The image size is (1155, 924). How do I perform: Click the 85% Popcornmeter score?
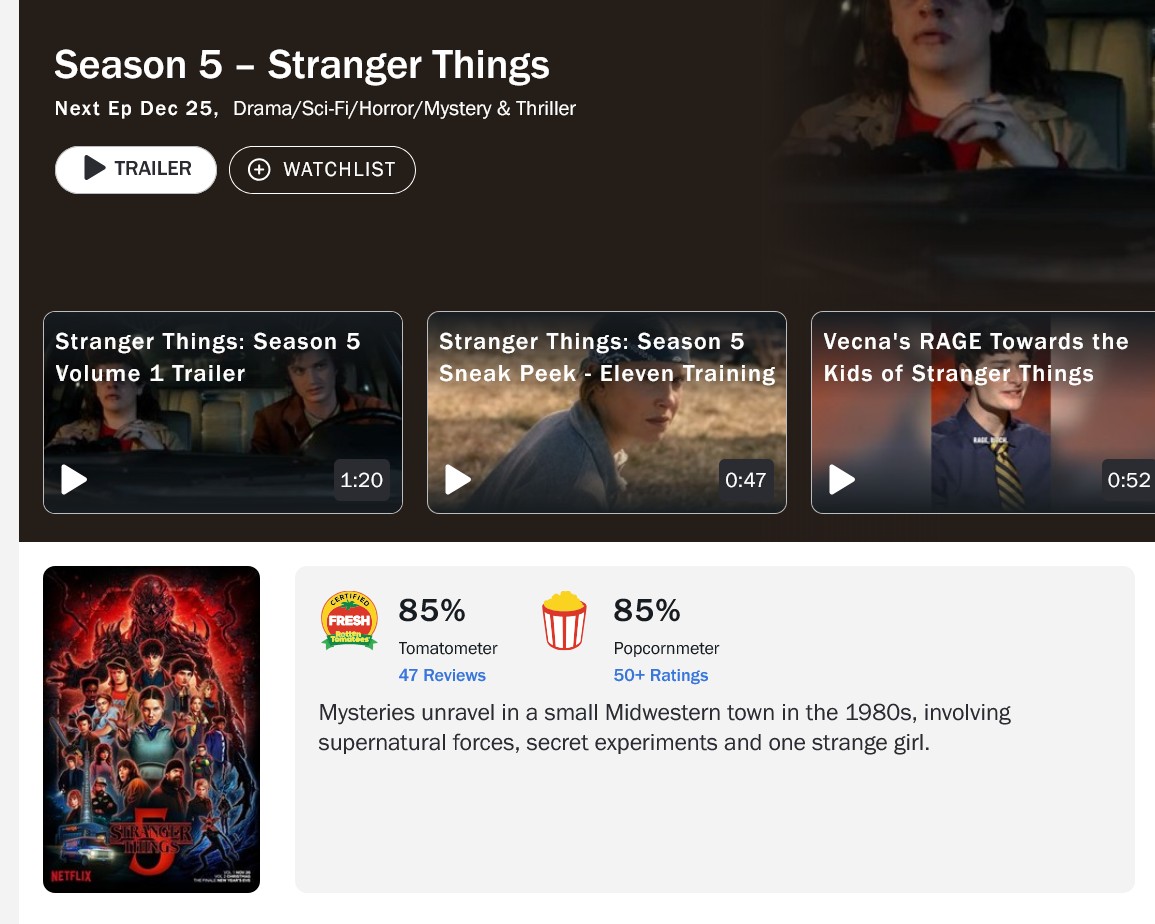click(x=647, y=609)
